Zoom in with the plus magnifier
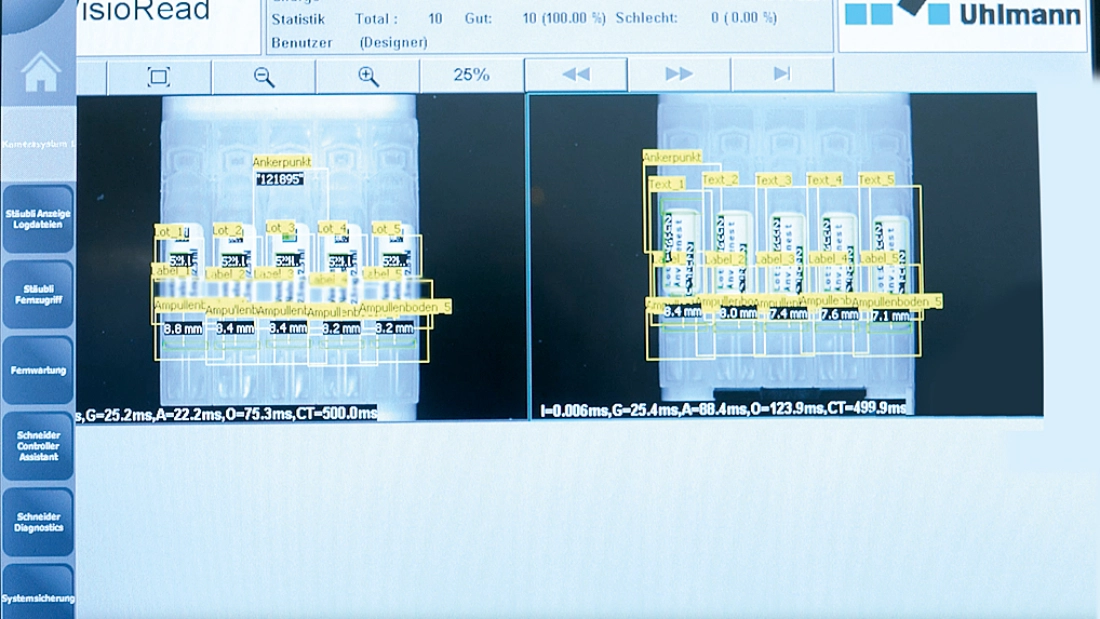This screenshot has height=619, width=1100. point(368,76)
